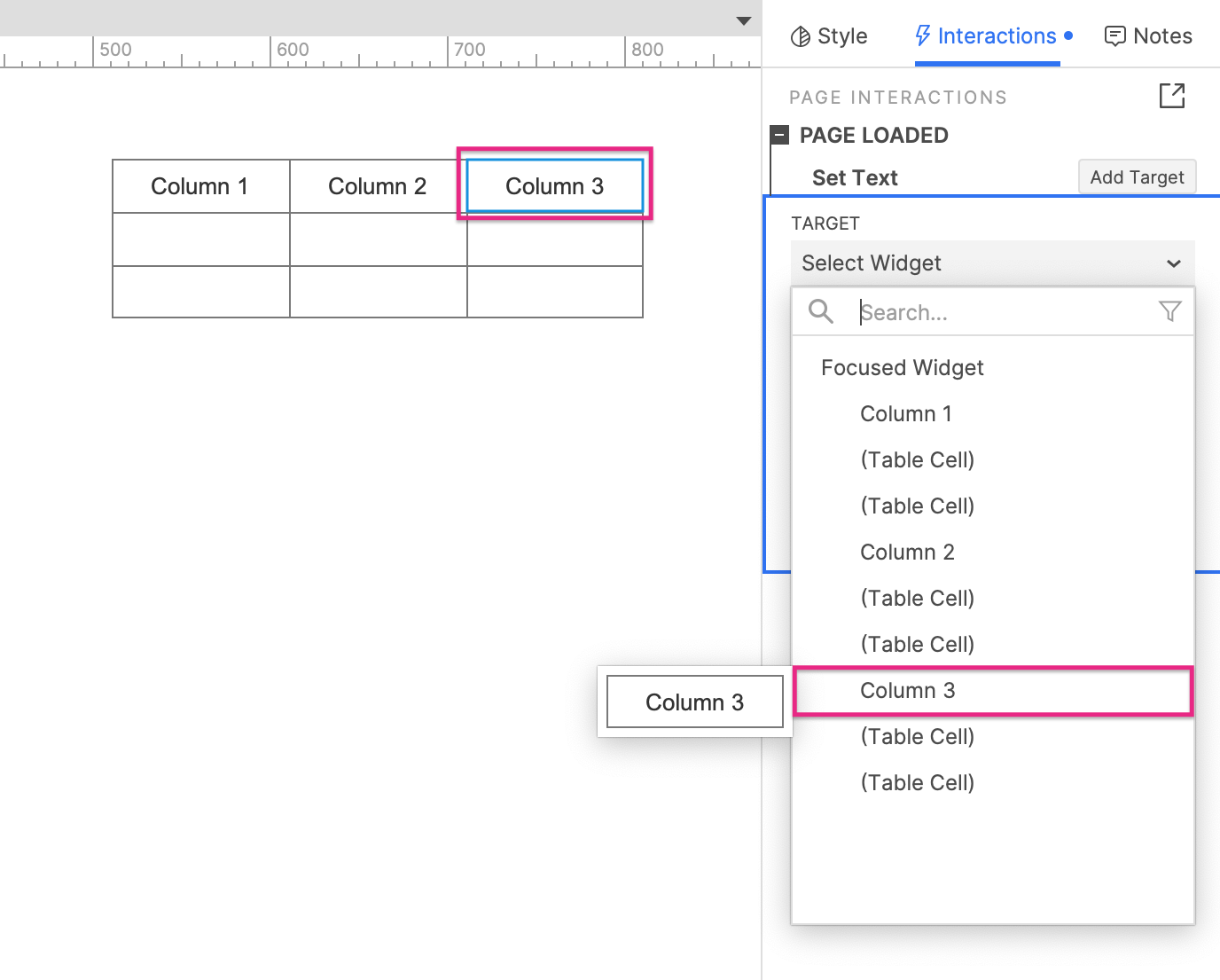1220x980 pixels.
Task: Click the lightning bolt Interactions icon
Action: coord(922,35)
